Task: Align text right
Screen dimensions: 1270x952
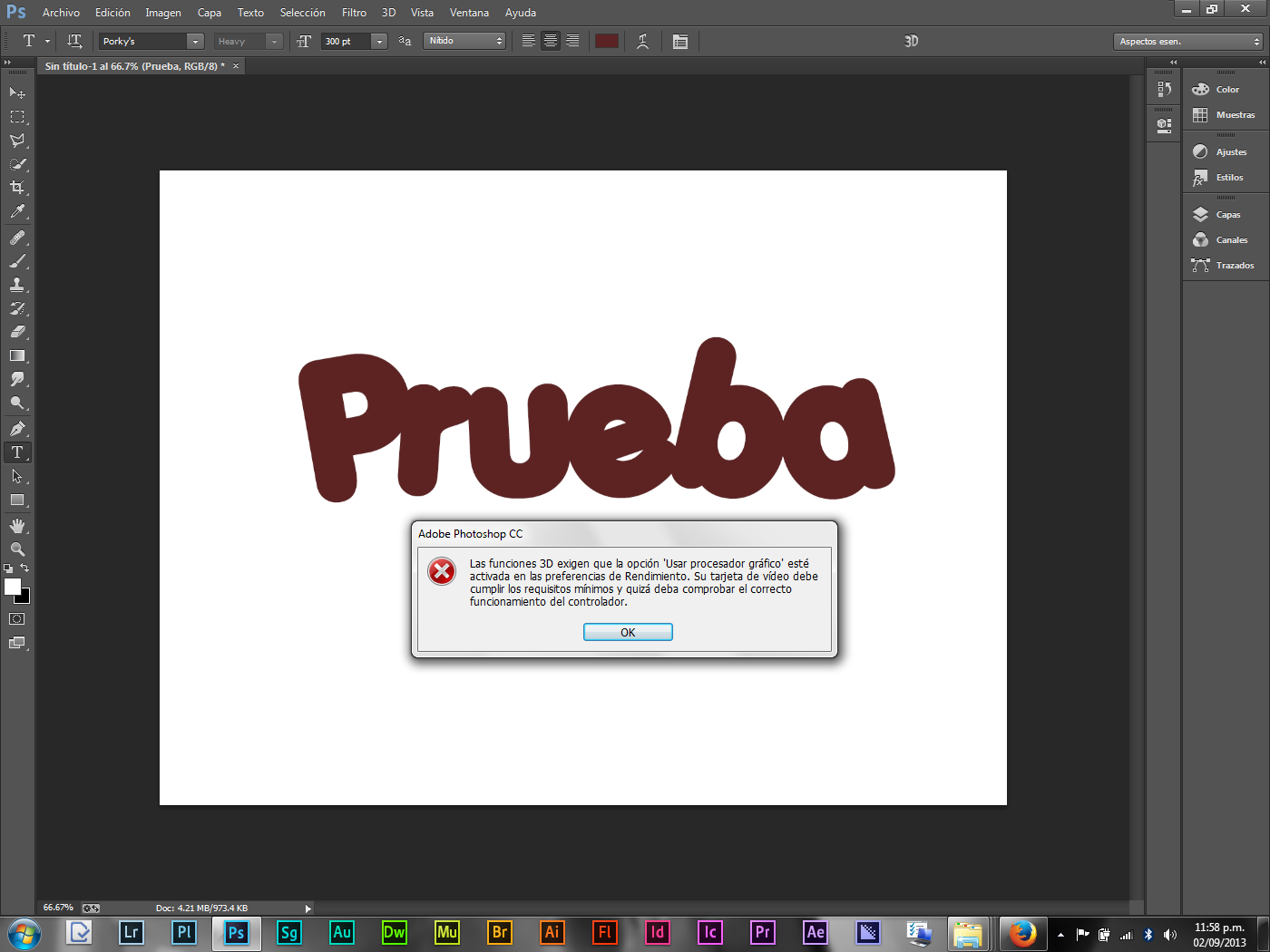Action: coord(572,41)
